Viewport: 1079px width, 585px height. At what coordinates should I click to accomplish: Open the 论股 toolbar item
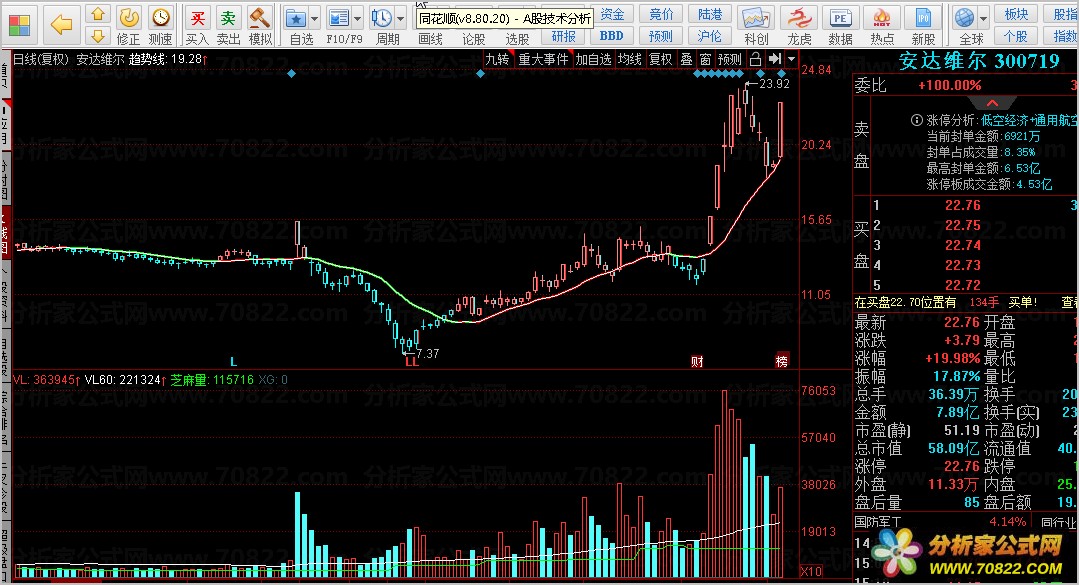pyautogui.click(x=473, y=39)
